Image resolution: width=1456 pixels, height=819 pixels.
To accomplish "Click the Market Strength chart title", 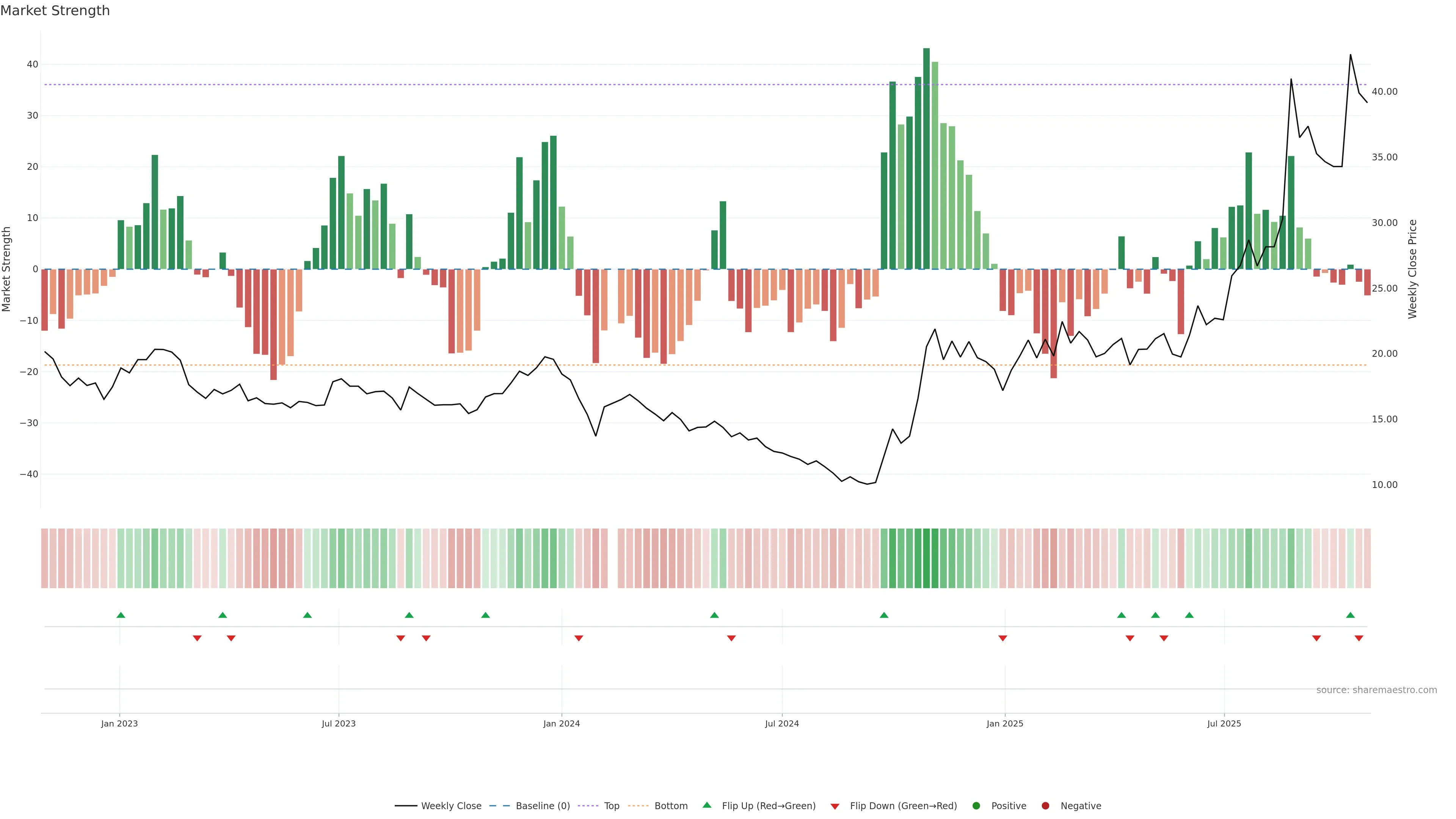I will (55, 11).
